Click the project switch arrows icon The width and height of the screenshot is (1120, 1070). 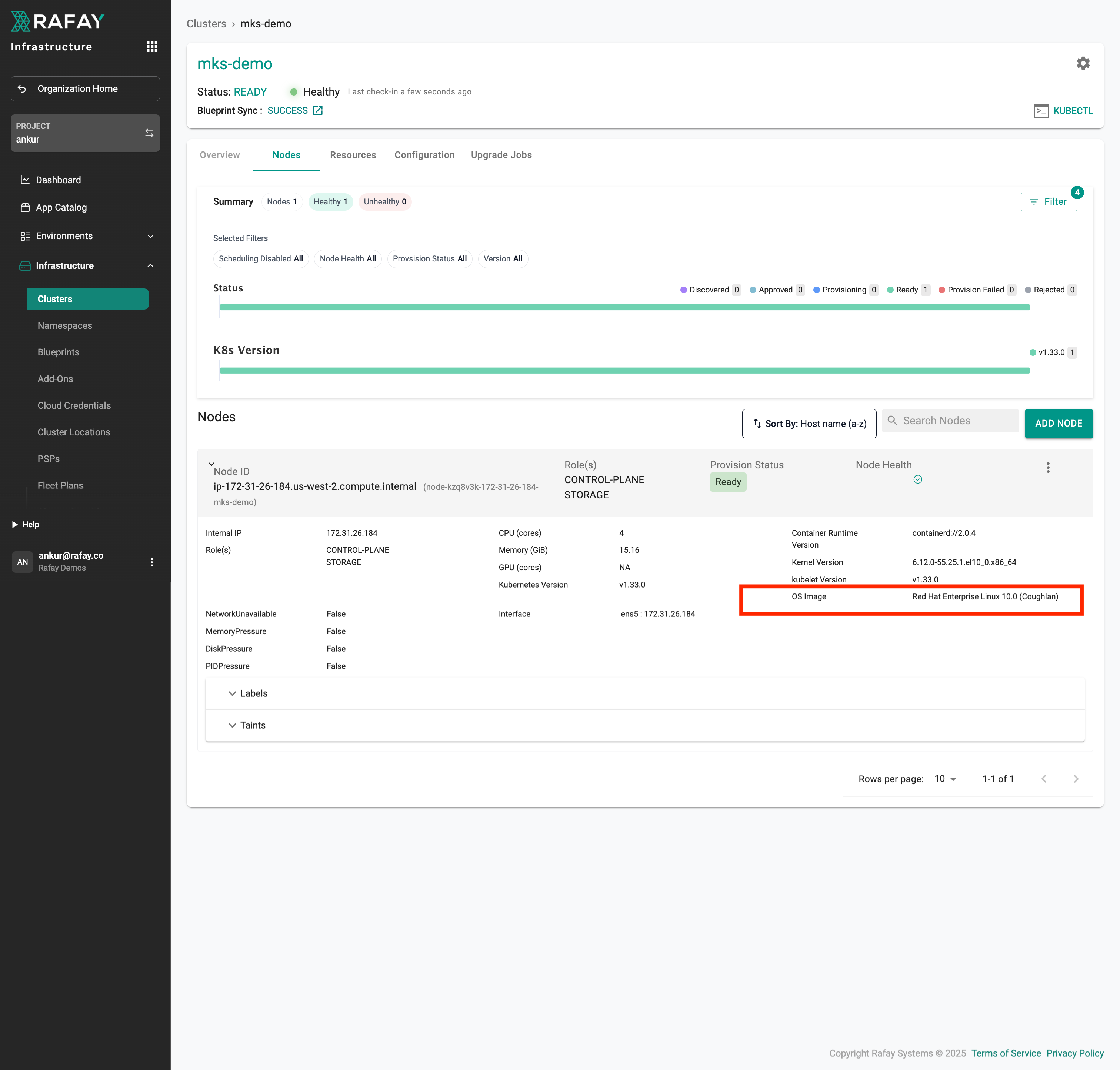[149, 133]
